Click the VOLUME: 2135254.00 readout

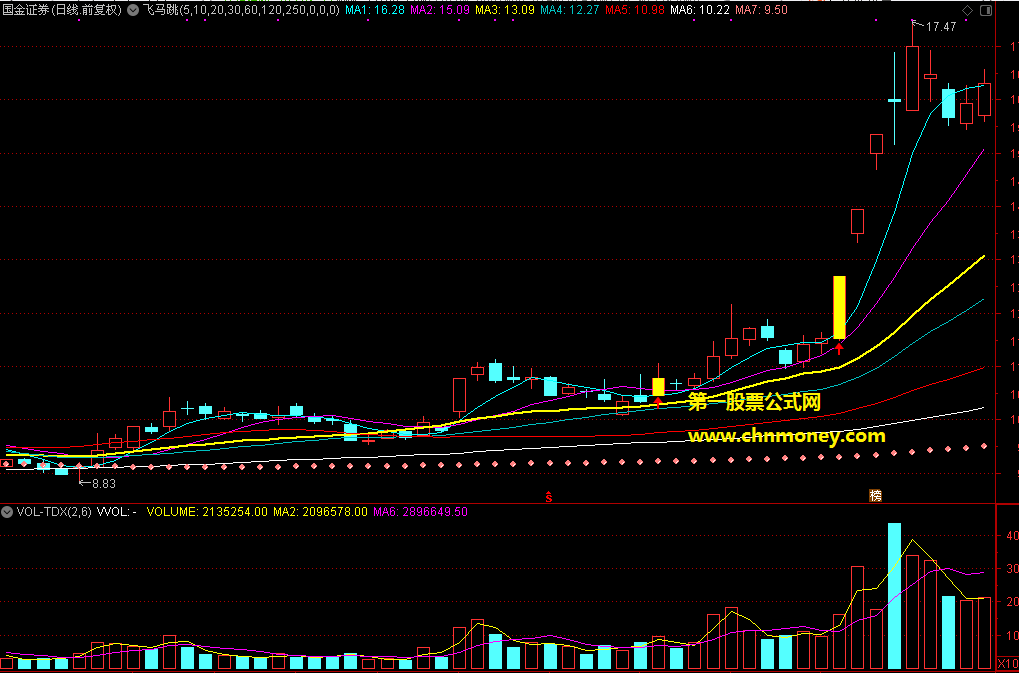207,512
